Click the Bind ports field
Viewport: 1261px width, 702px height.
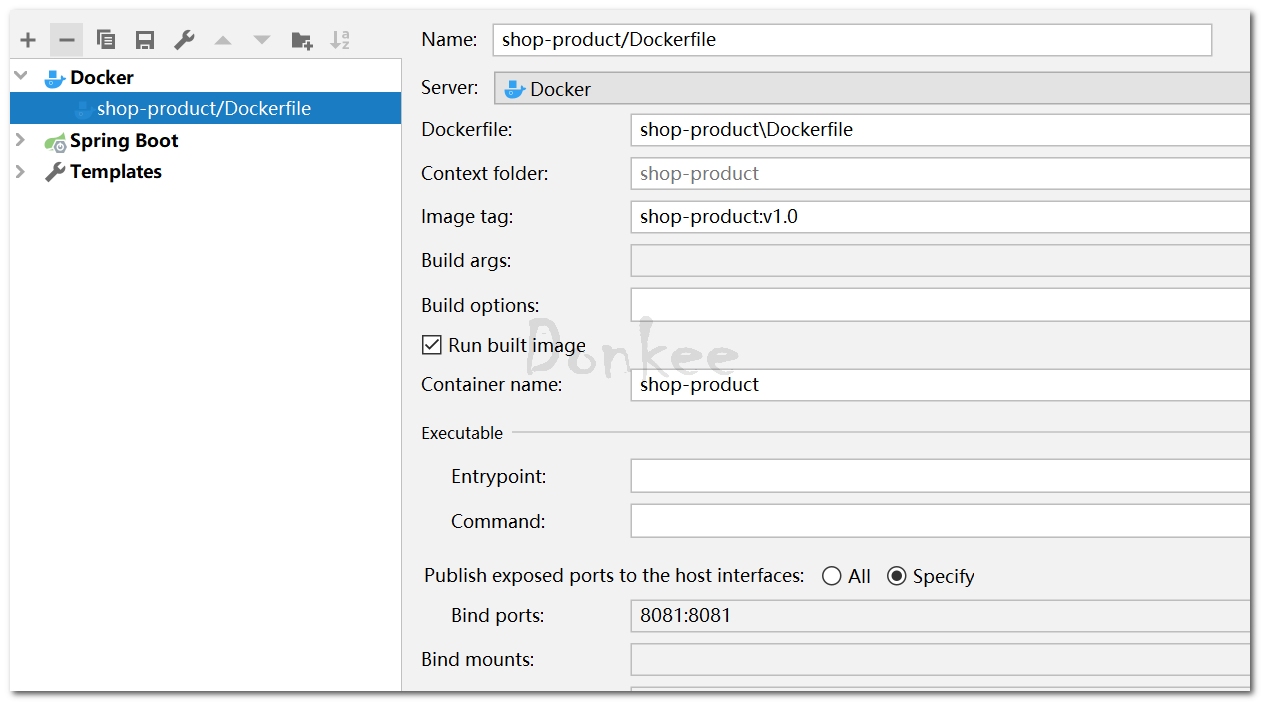pos(940,616)
